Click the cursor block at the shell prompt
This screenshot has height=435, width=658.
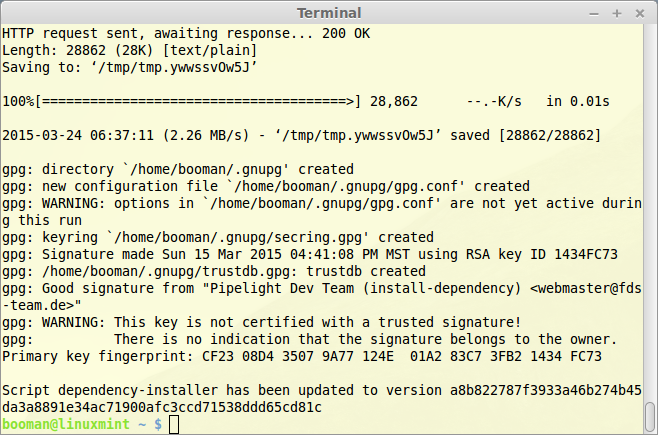(x=174, y=425)
